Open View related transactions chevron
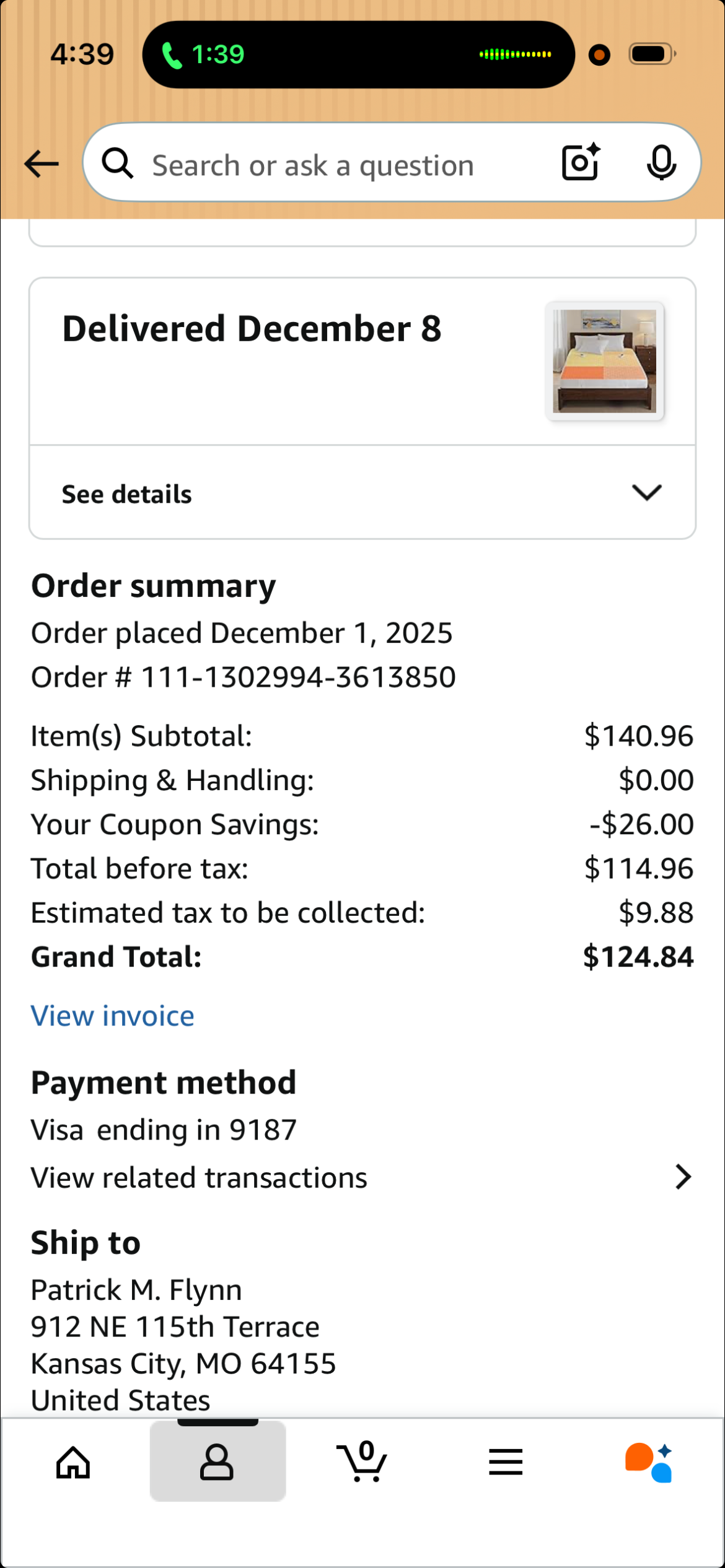The width and height of the screenshot is (725, 1568). tap(683, 1177)
